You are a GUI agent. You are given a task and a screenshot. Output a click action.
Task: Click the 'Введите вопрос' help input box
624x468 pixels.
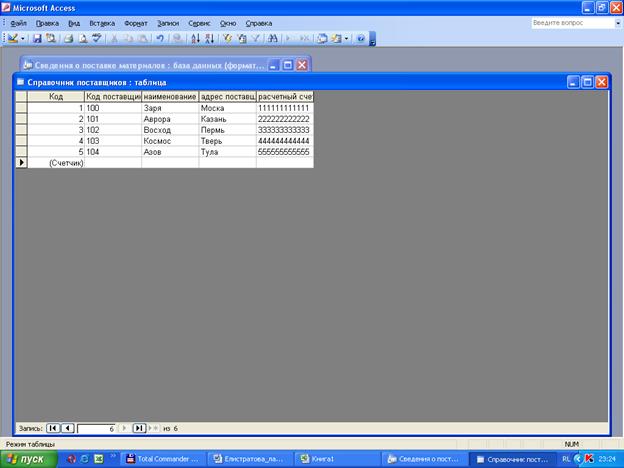[x=573, y=23]
